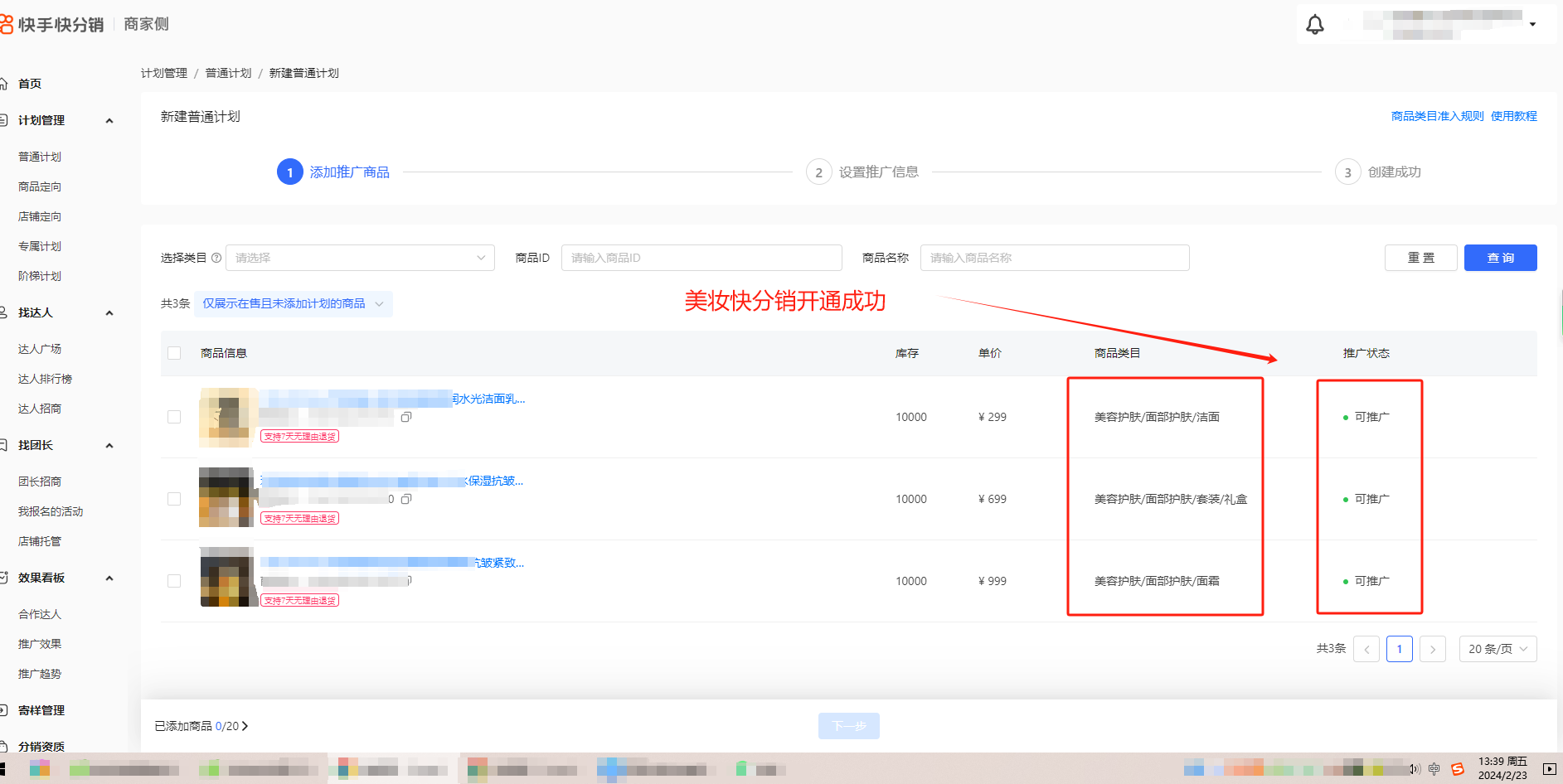Copy ID of the ¥299 product

[x=406, y=417]
